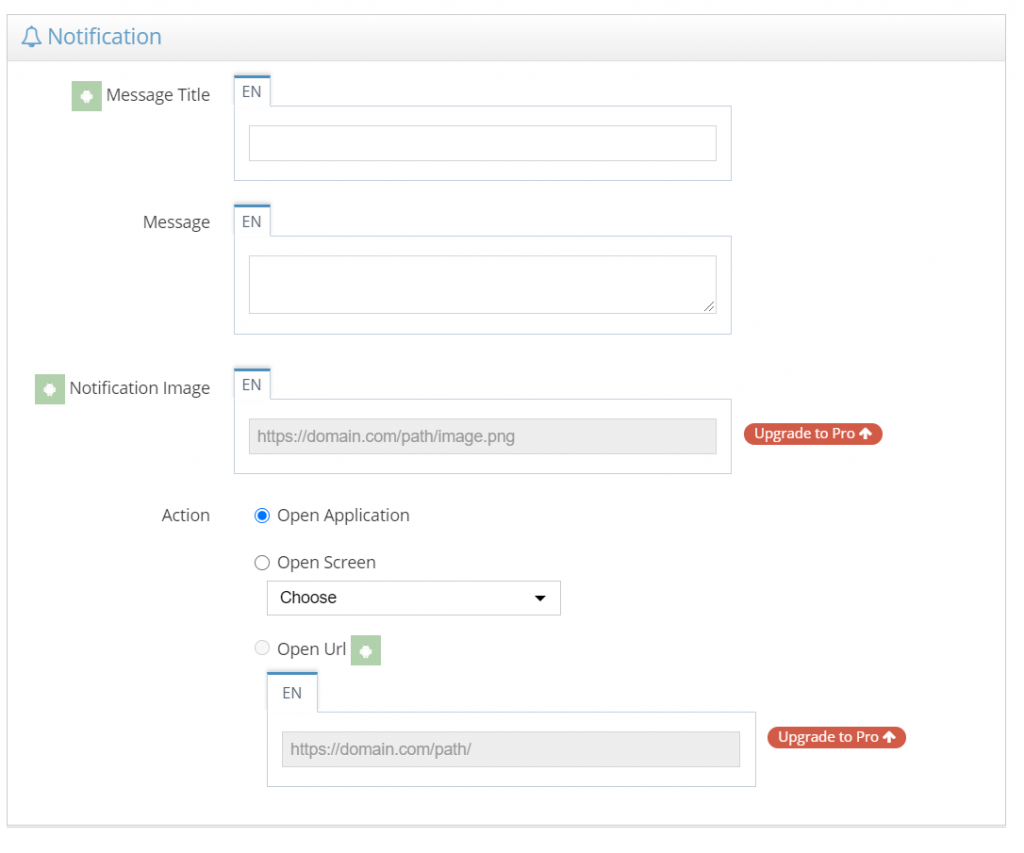
Task: Click the https://domain.com/path/ Url field
Action: 510,748
